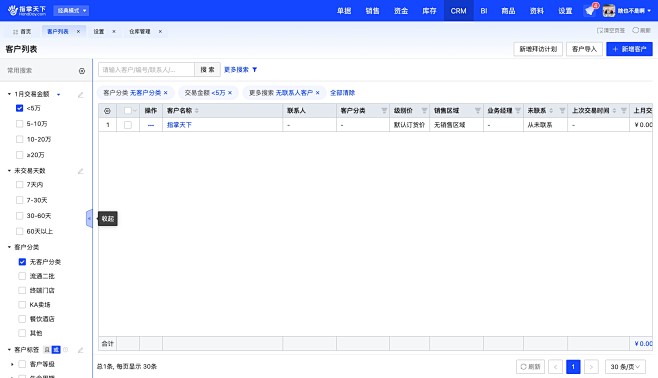658x378 pixels.
Task: Switch to the 仓库管理 tab
Action: click(x=140, y=31)
